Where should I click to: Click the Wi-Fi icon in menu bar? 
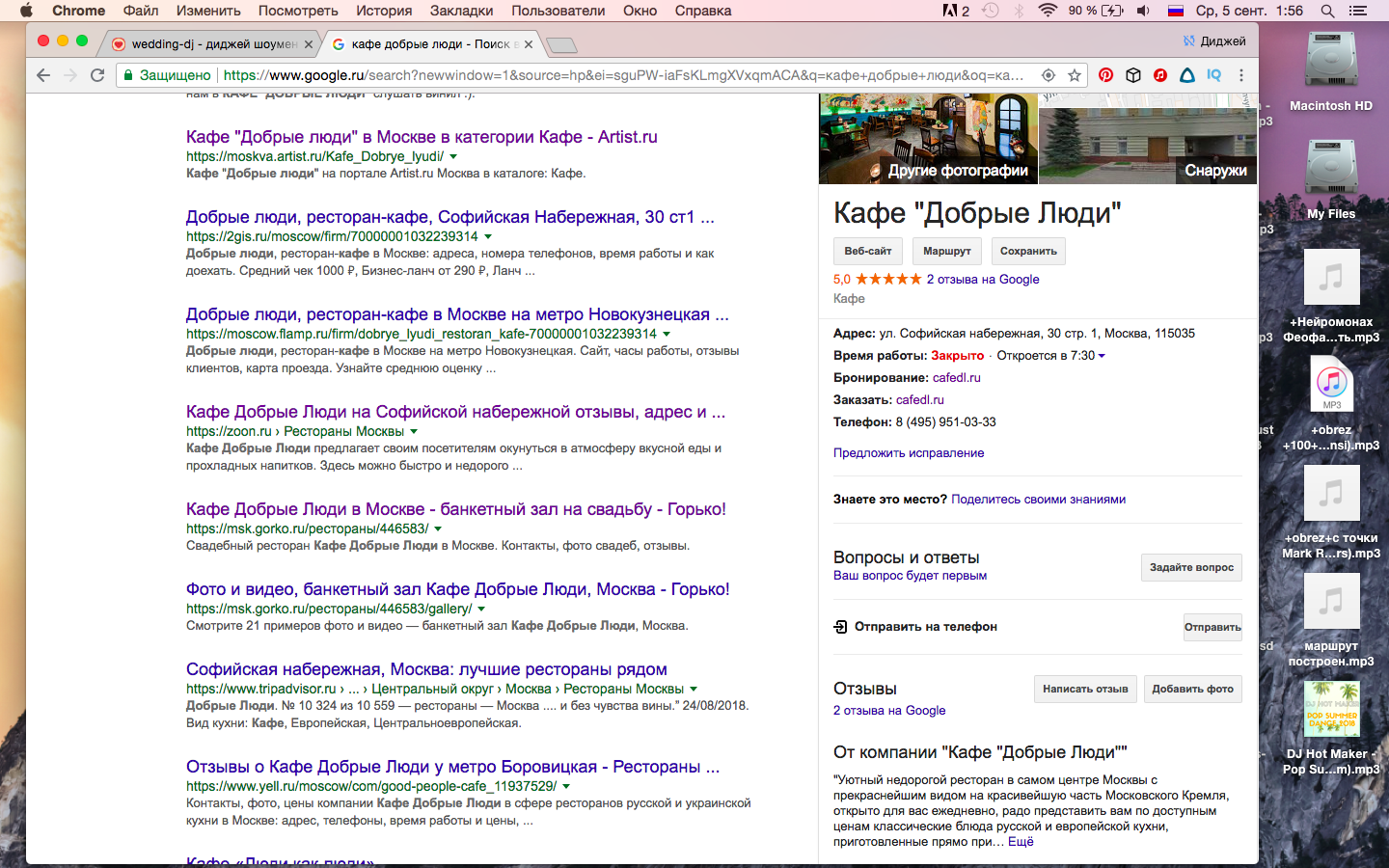coord(1048,11)
